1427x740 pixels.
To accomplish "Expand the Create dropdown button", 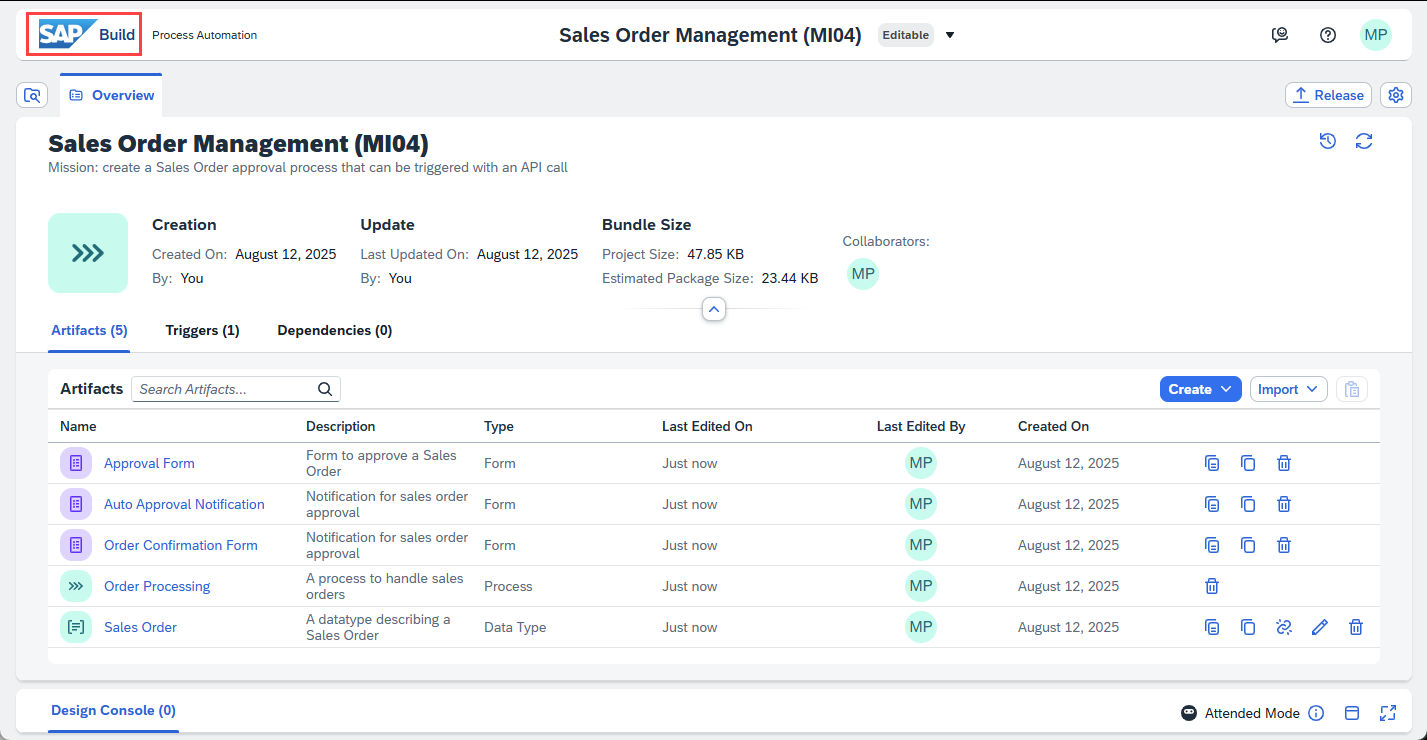I will tap(1200, 389).
